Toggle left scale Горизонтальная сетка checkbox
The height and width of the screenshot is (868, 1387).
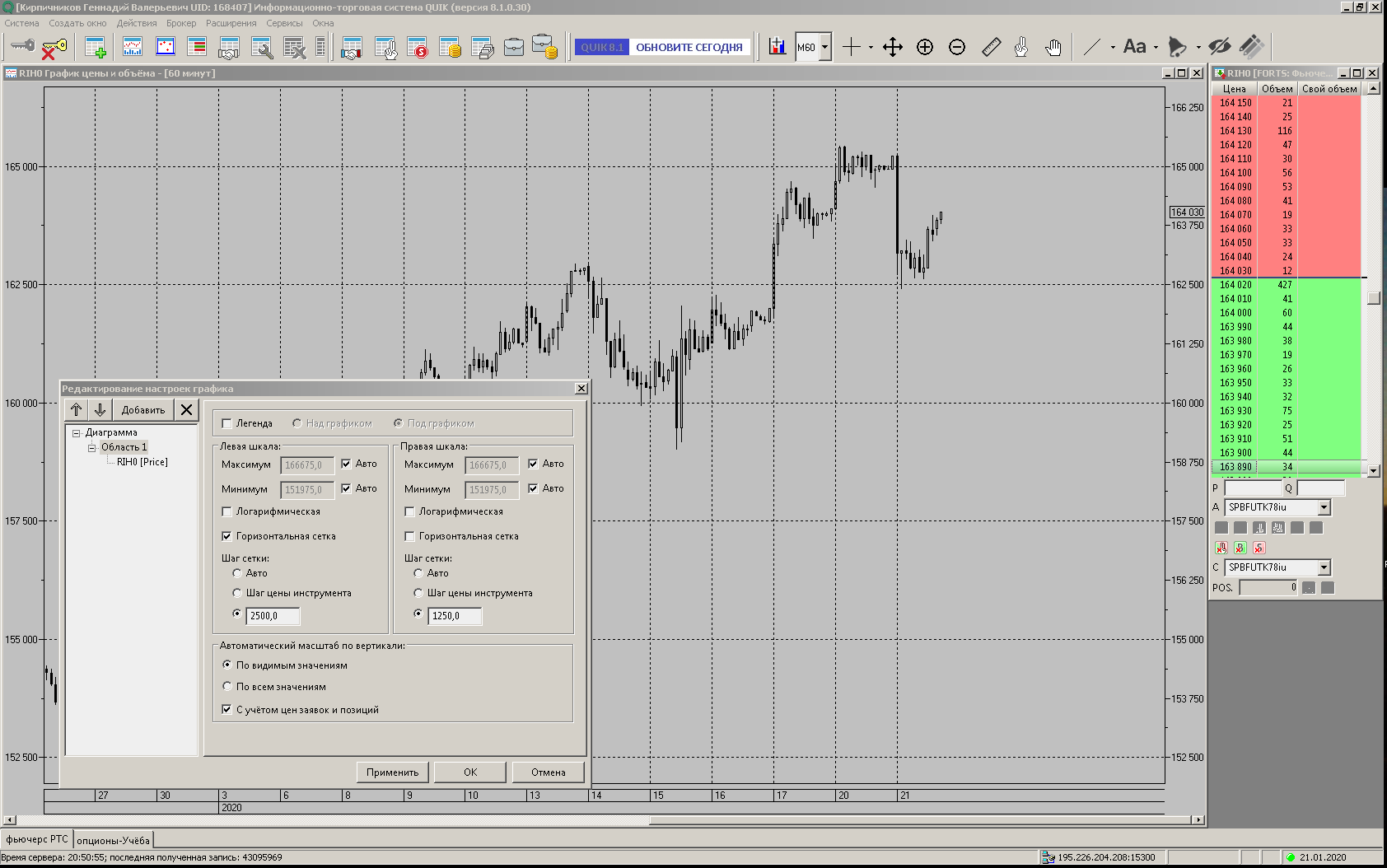pos(226,536)
